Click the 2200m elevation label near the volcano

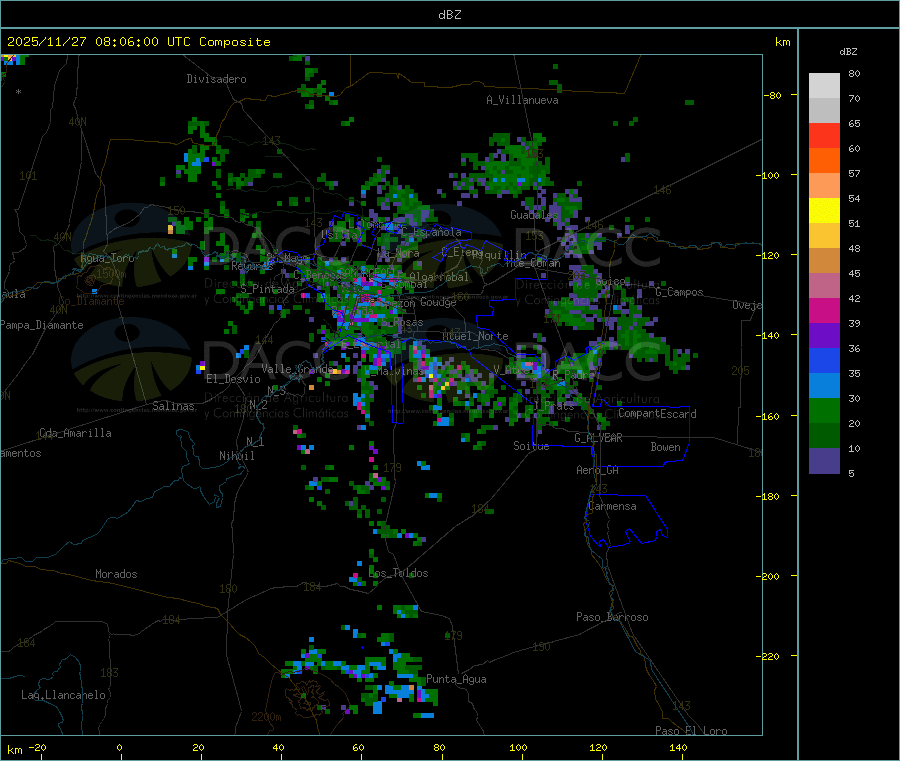pyautogui.click(x=266, y=717)
